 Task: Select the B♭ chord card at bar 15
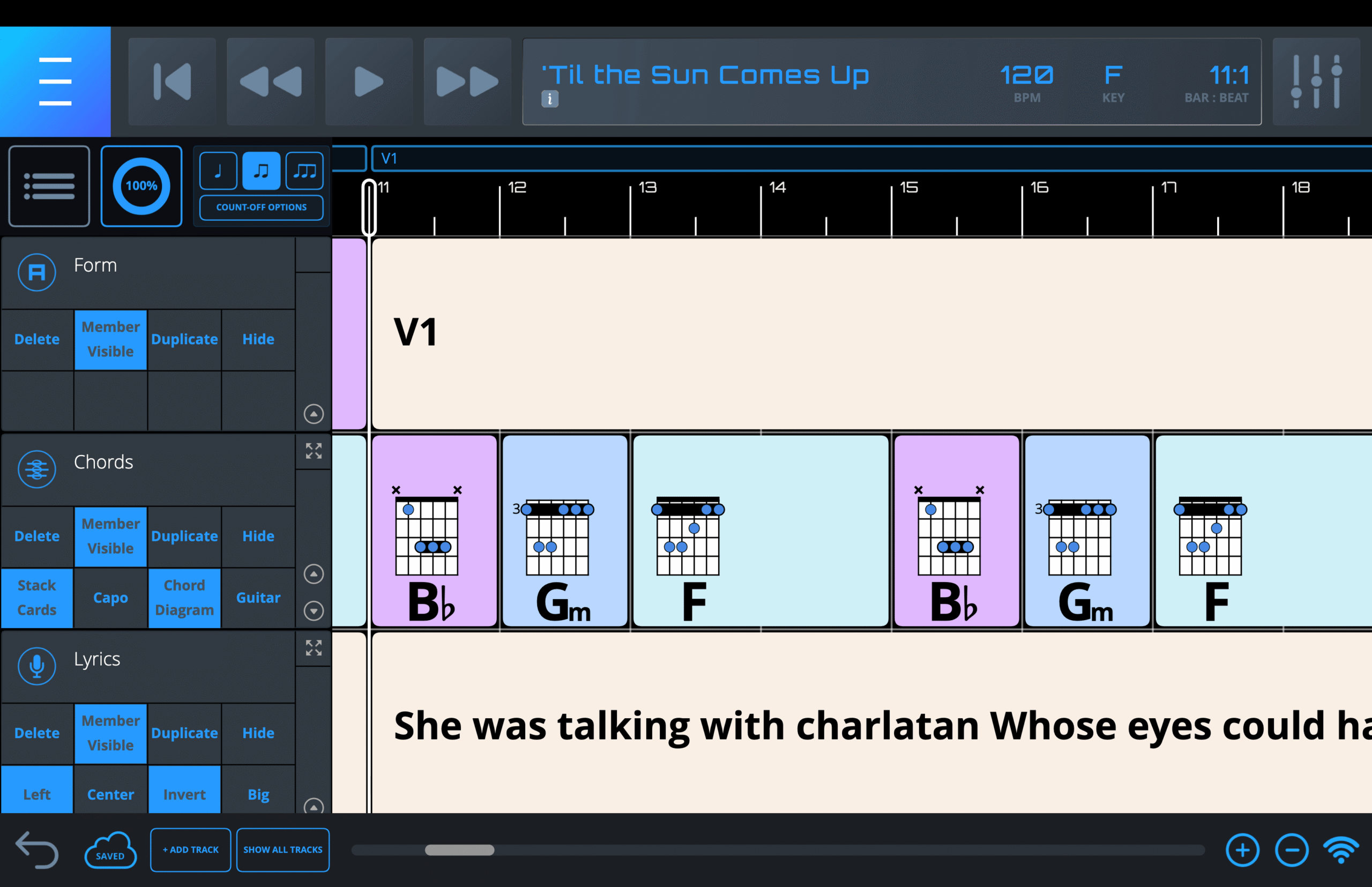[957, 531]
